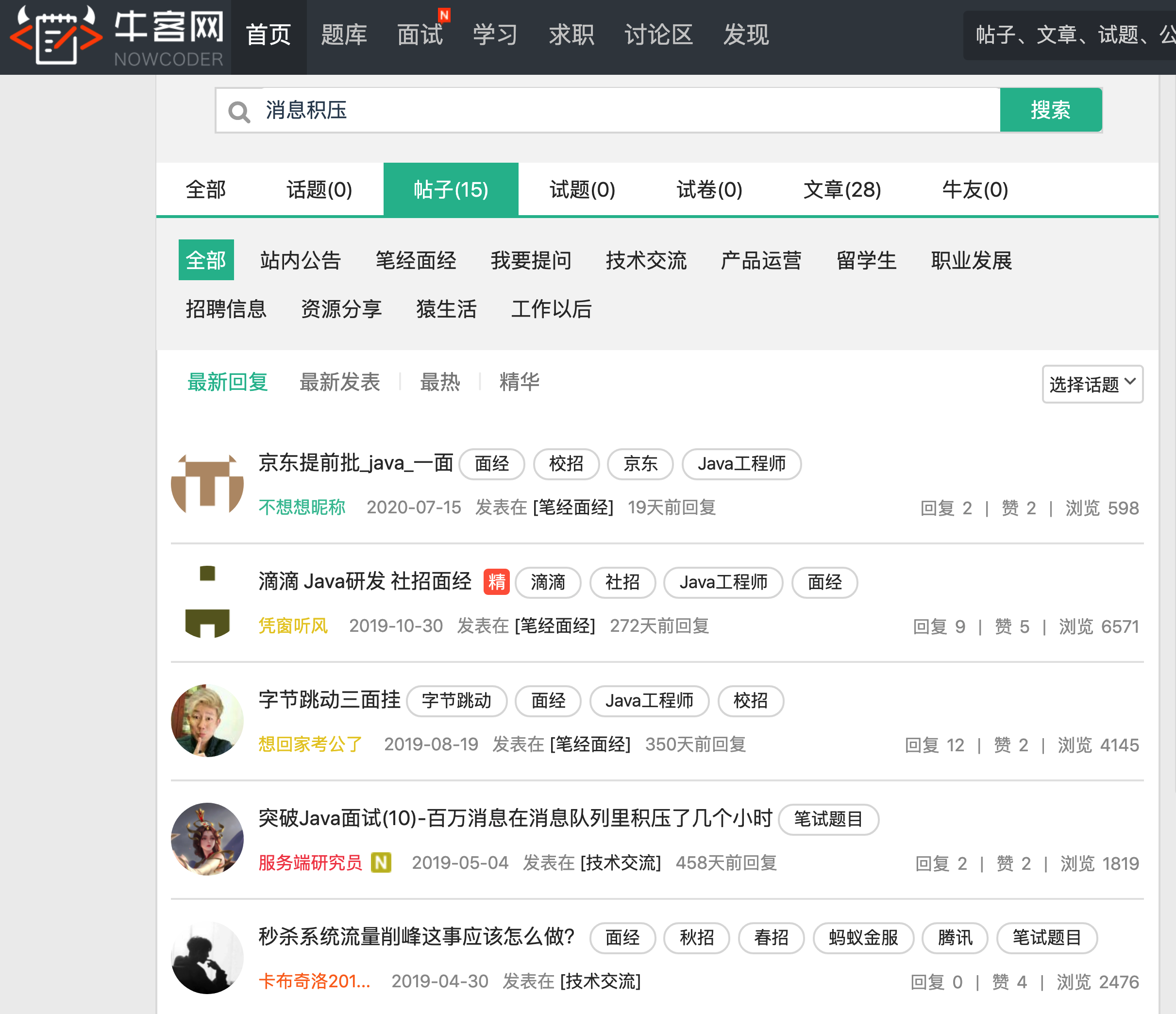Expand the 选择话题 dropdown

[x=1092, y=384]
